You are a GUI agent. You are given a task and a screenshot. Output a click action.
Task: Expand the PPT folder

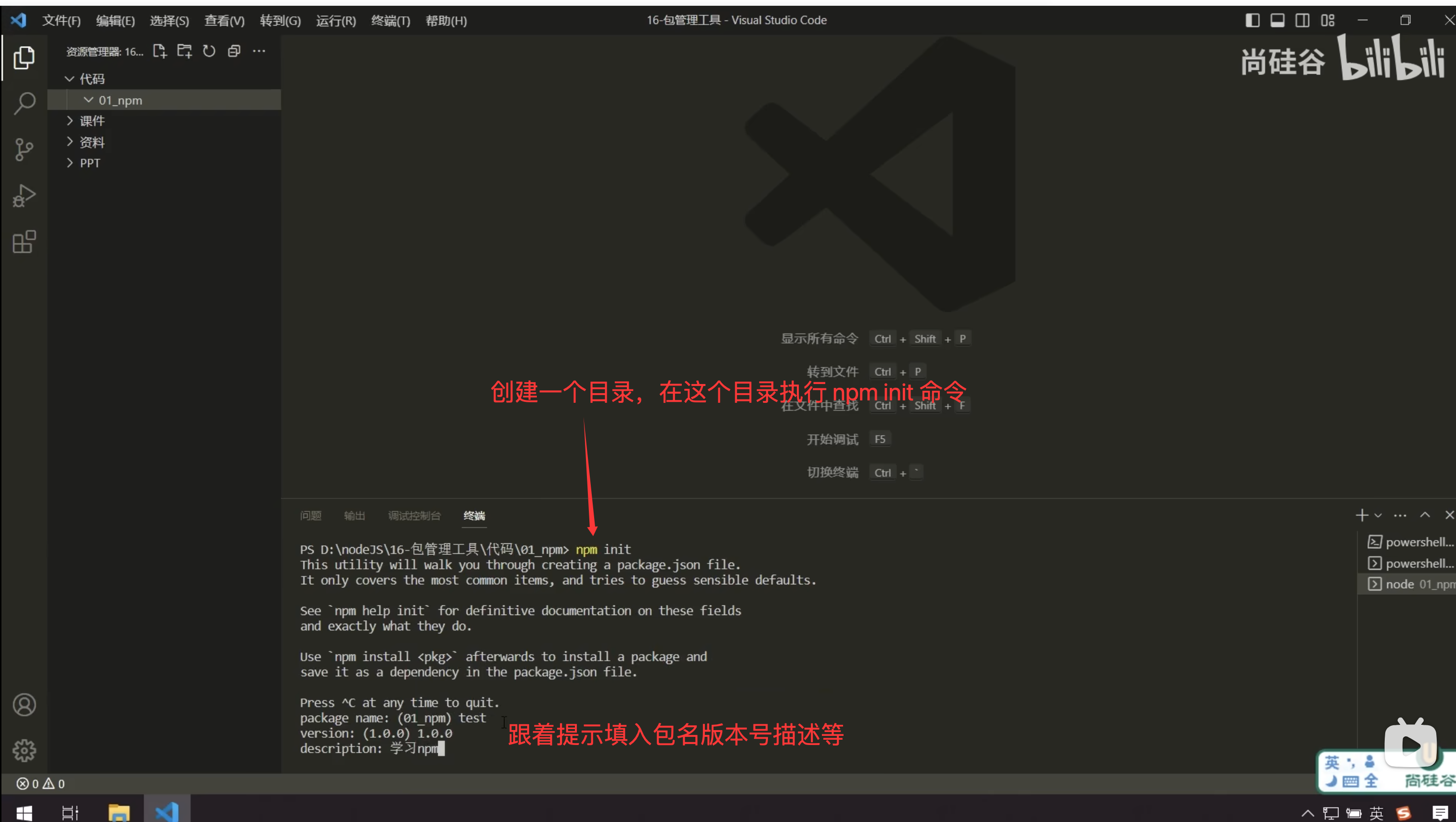coord(90,163)
